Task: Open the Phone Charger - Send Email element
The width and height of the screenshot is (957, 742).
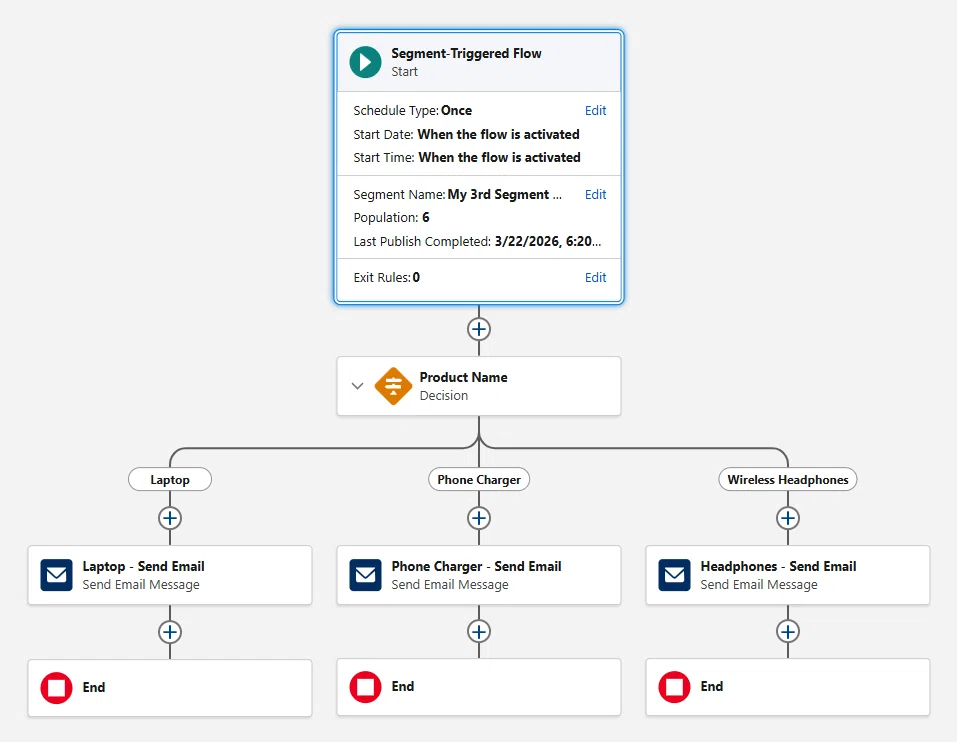Action: pos(479,575)
